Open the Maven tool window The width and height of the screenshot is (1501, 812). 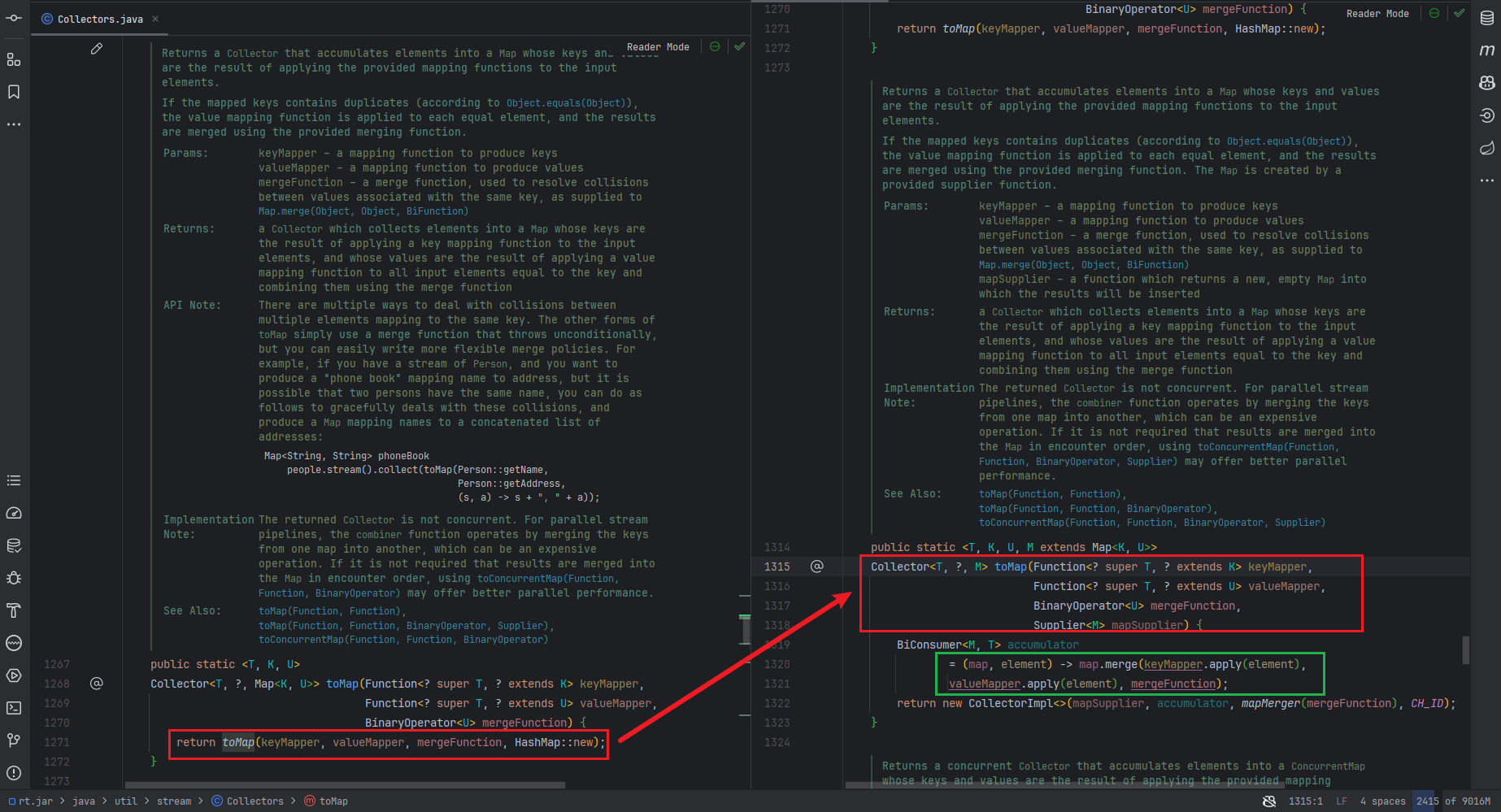(1486, 50)
